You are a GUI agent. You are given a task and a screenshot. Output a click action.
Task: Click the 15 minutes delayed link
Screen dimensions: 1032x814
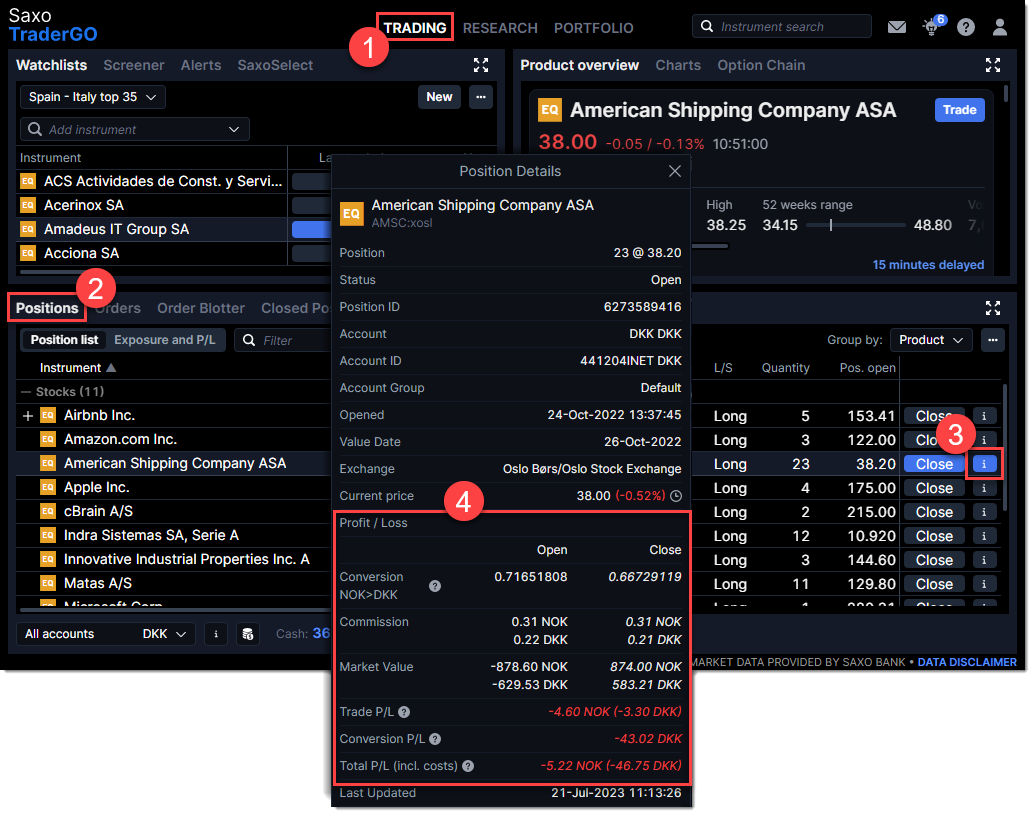928,265
